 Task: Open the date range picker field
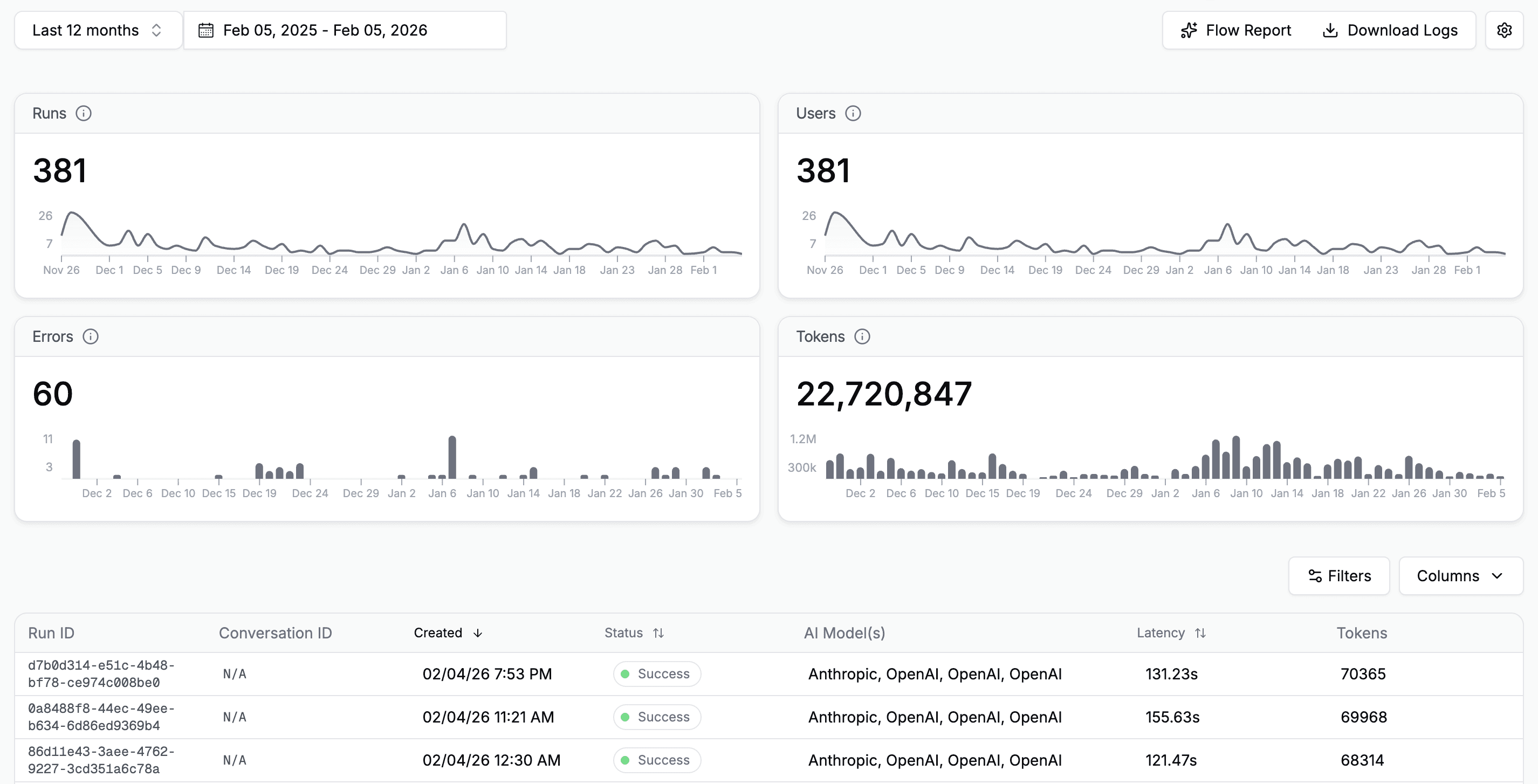pos(345,30)
